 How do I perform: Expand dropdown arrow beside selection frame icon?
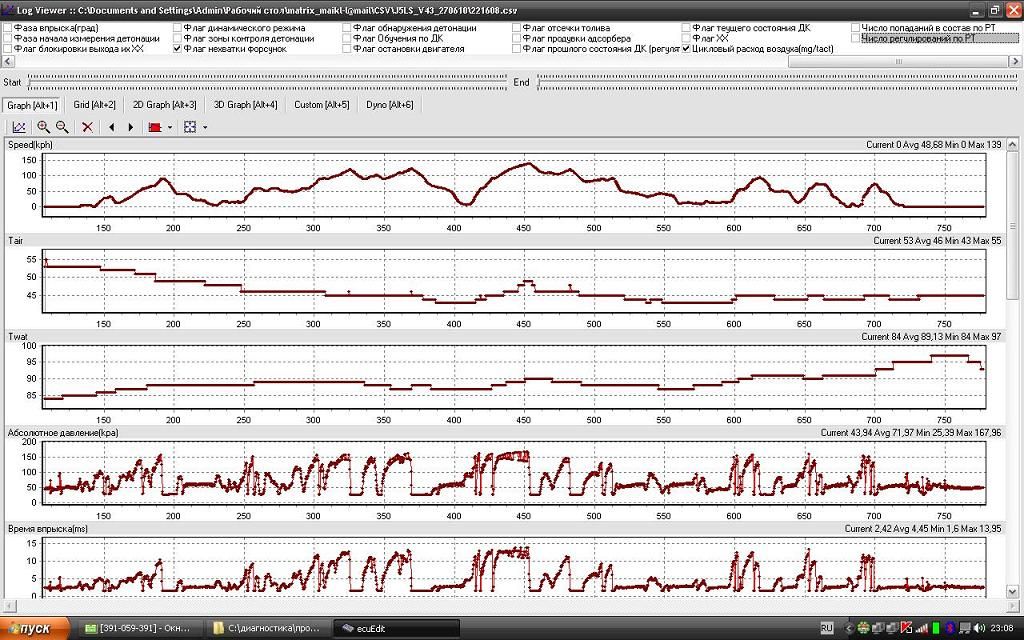tap(205, 127)
